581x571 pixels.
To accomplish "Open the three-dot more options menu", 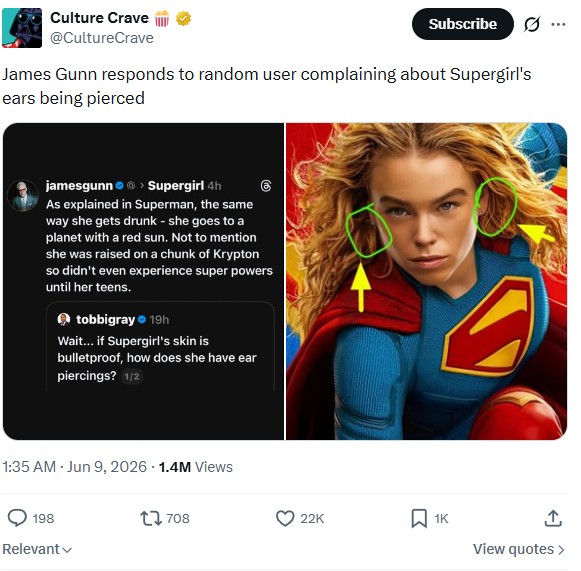I will [558, 24].
